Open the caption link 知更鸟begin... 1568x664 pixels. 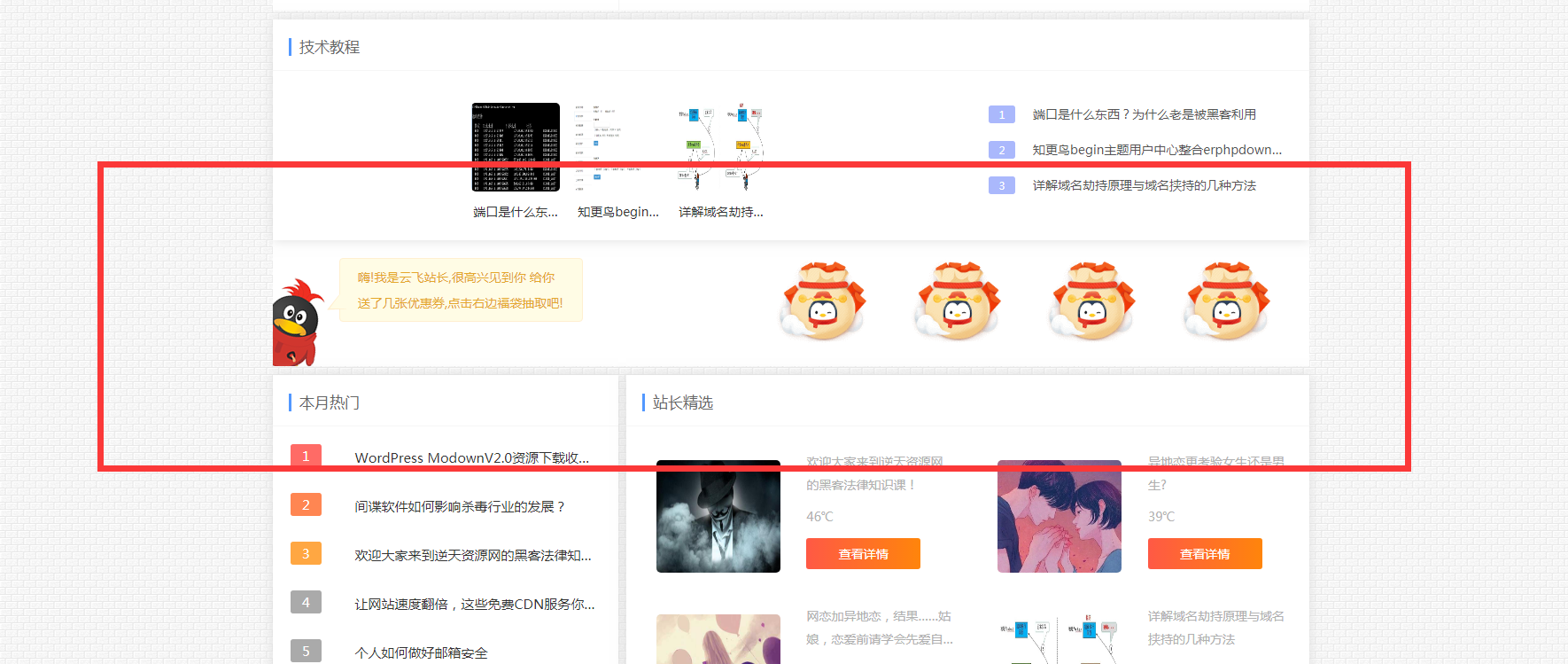(618, 212)
